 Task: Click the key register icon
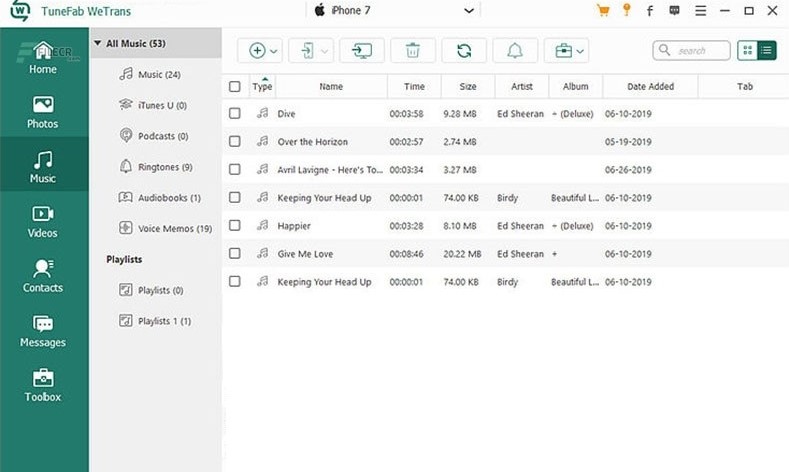coord(626,10)
